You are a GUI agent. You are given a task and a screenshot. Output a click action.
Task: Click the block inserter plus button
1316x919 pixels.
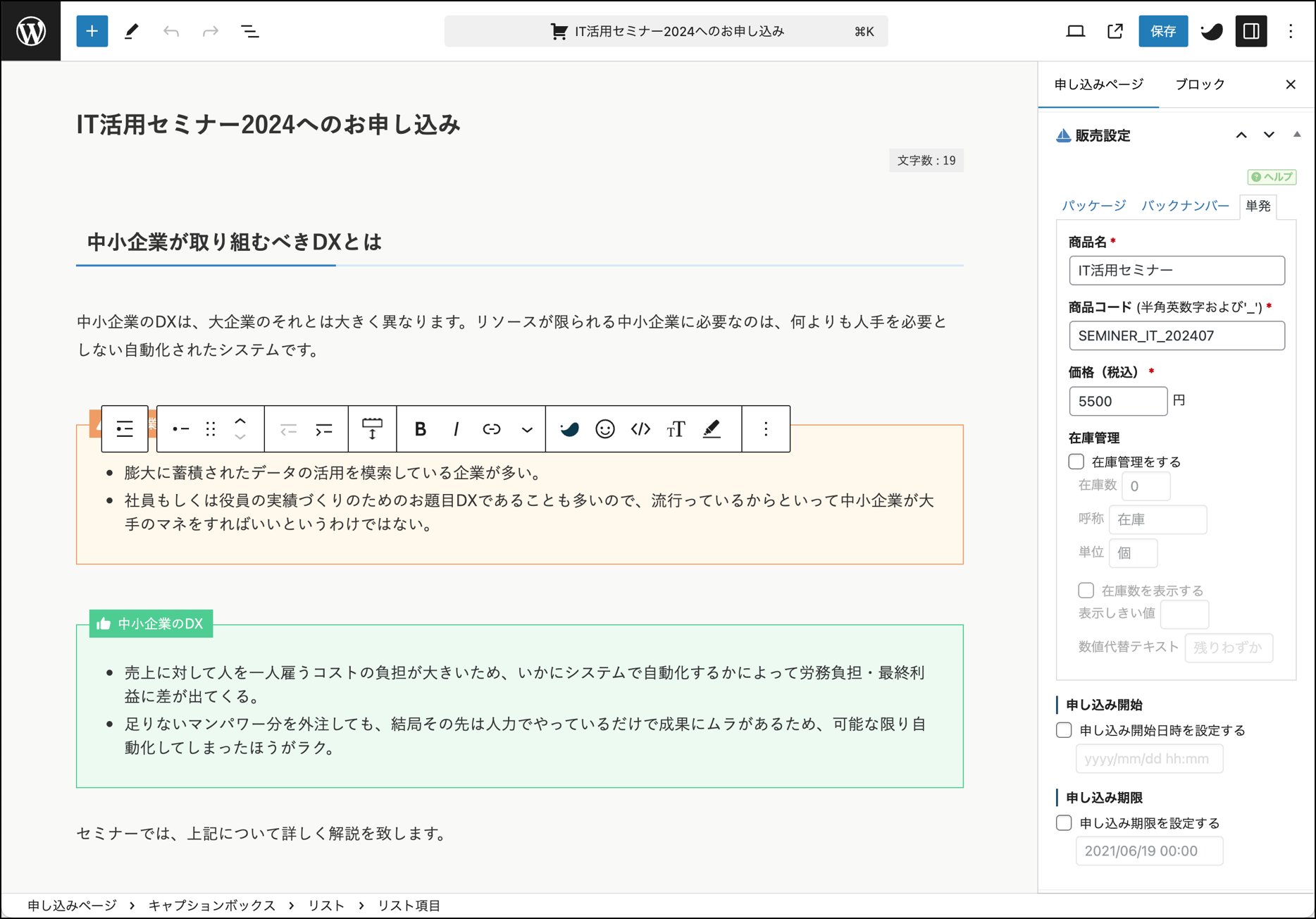(92, 31)
